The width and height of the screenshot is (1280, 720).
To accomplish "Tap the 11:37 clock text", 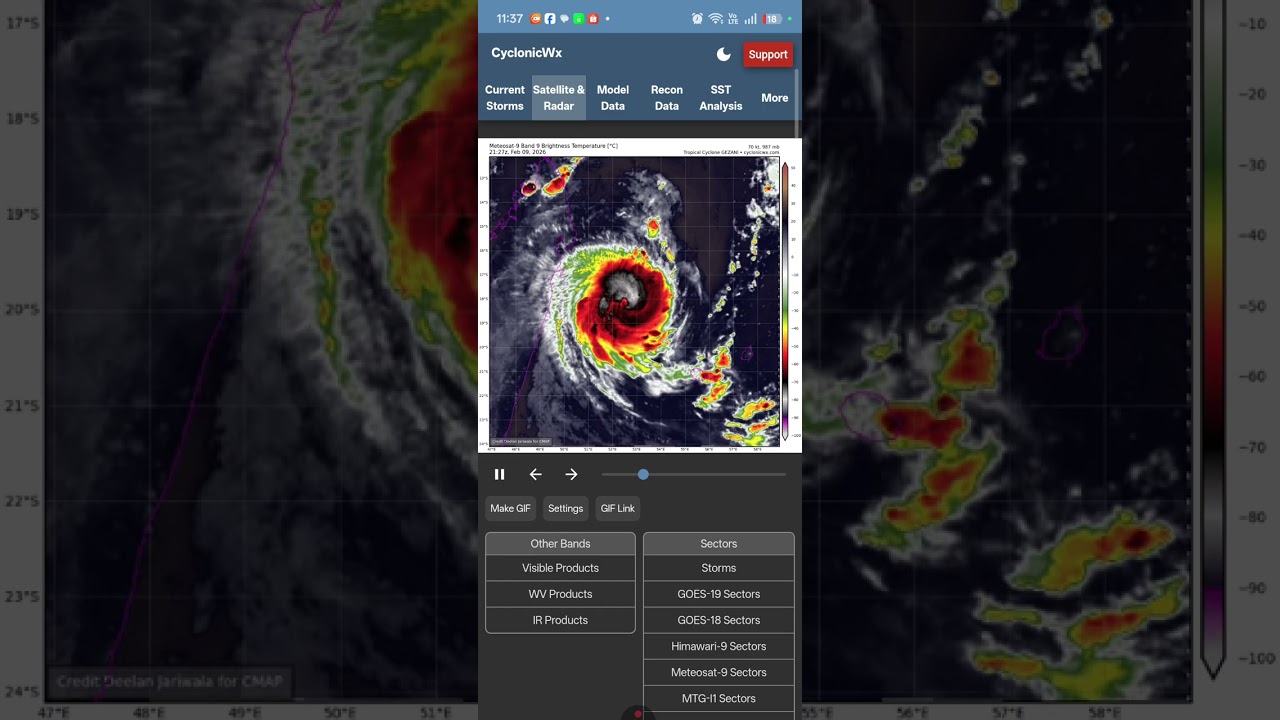I will [510, 19].
